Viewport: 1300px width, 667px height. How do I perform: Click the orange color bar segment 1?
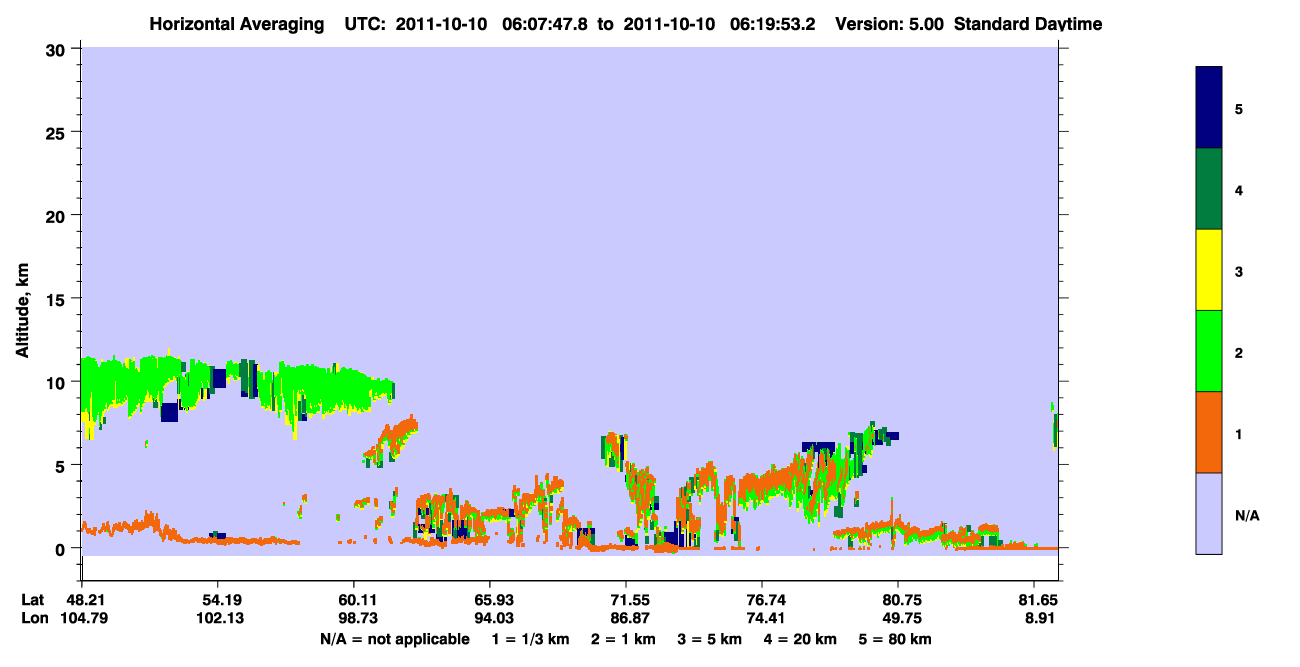click(x=1209, y=432)
